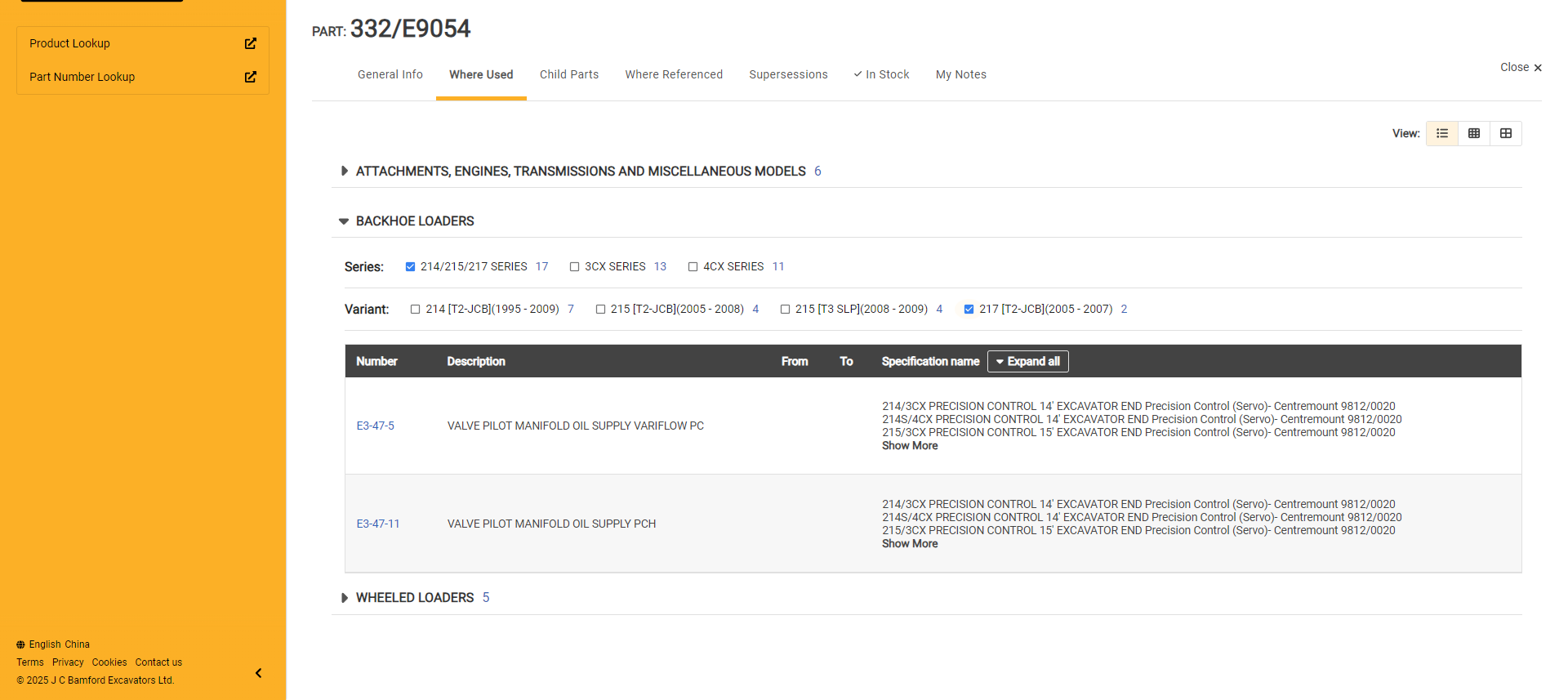Viewport: 1568px width, 700px height.
Task: Click the Part Number Lookup external link icon
Action: pos(251,77)
